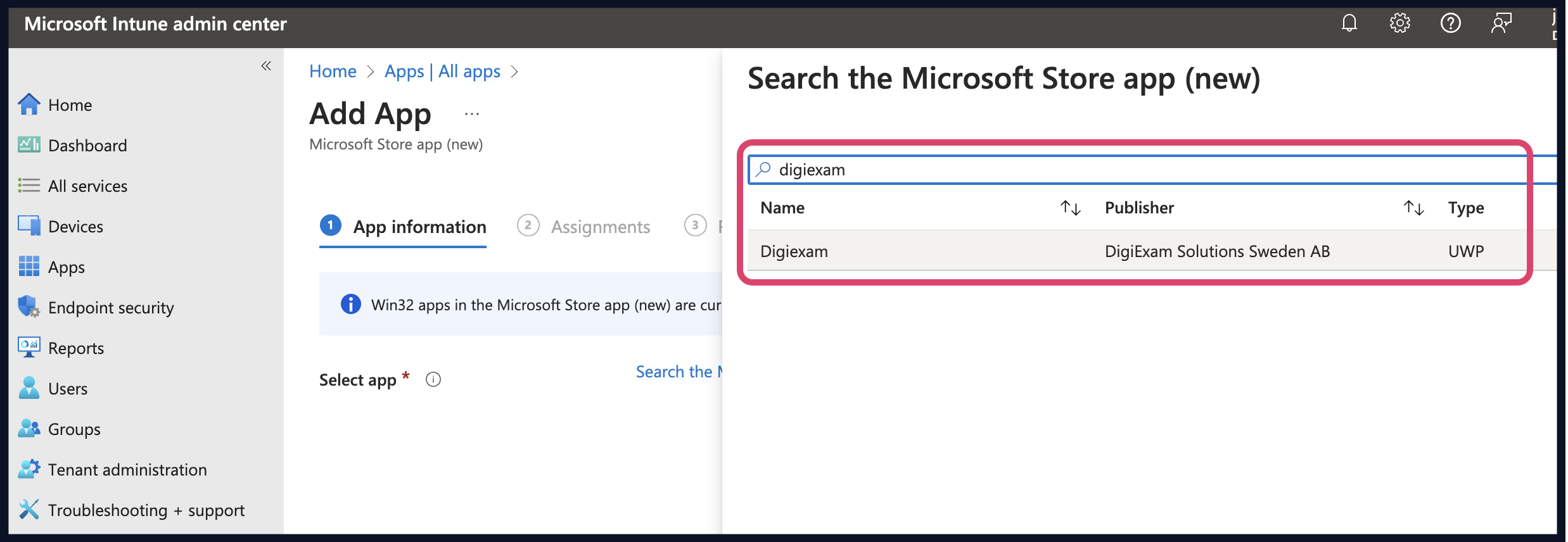Click the Type column header

(1466, 208)
